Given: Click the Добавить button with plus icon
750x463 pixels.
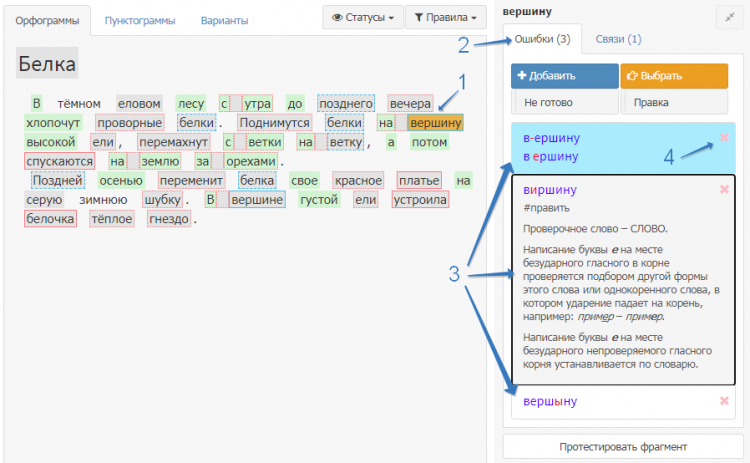Looking at the screenshot, I should (x=564, y=76).
